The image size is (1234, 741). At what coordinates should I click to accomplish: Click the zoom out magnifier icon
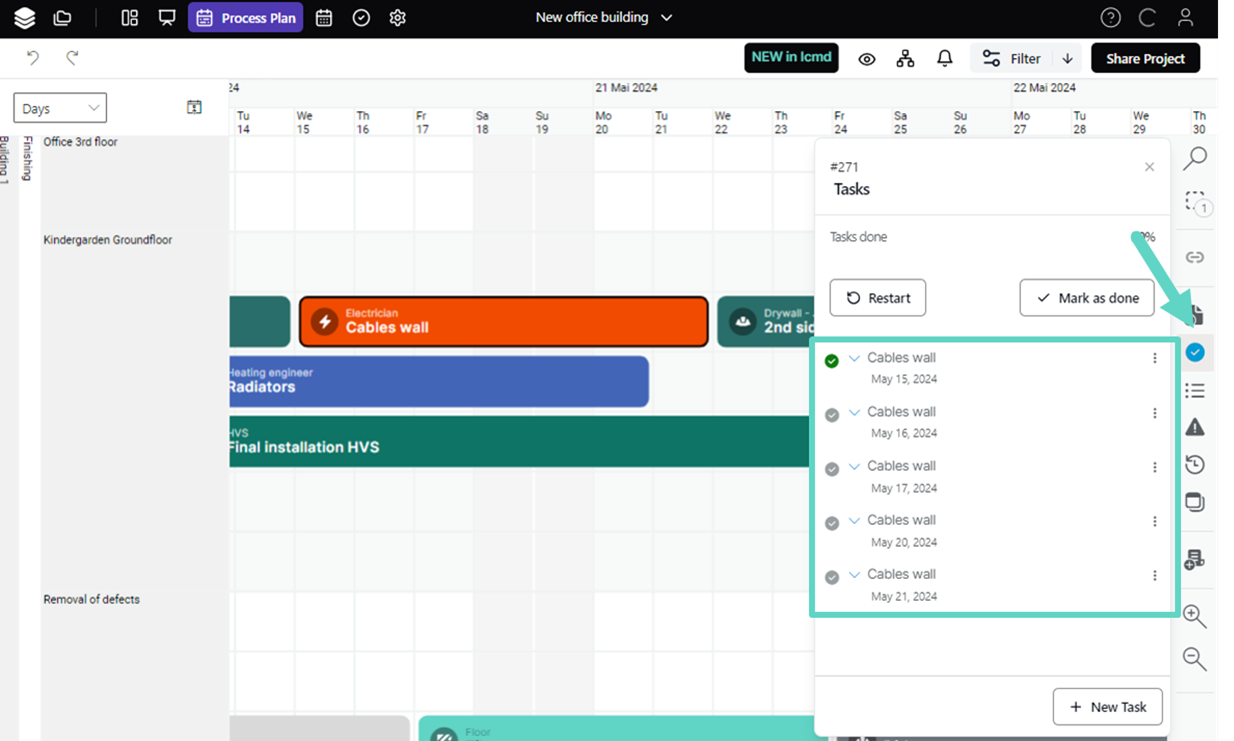pyautogui.click(x=1194, y=658)
